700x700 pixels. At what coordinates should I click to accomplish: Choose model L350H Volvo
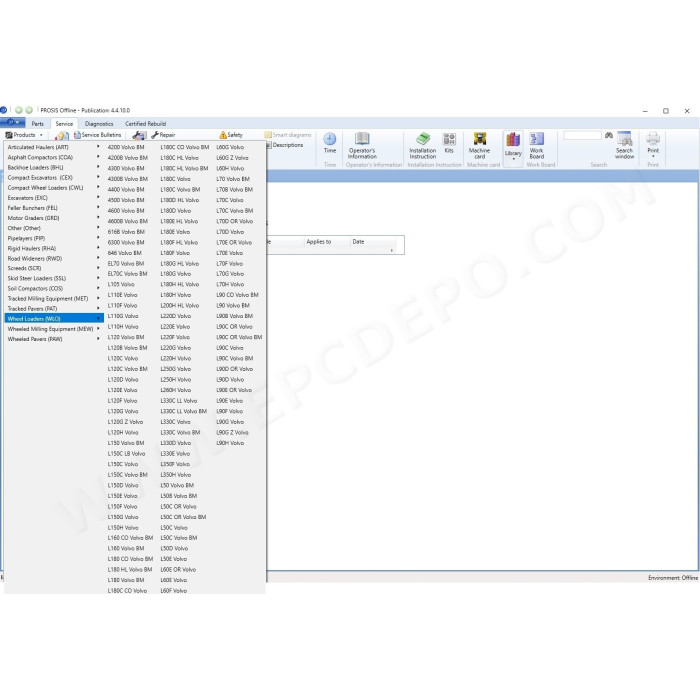click(176, 475)
